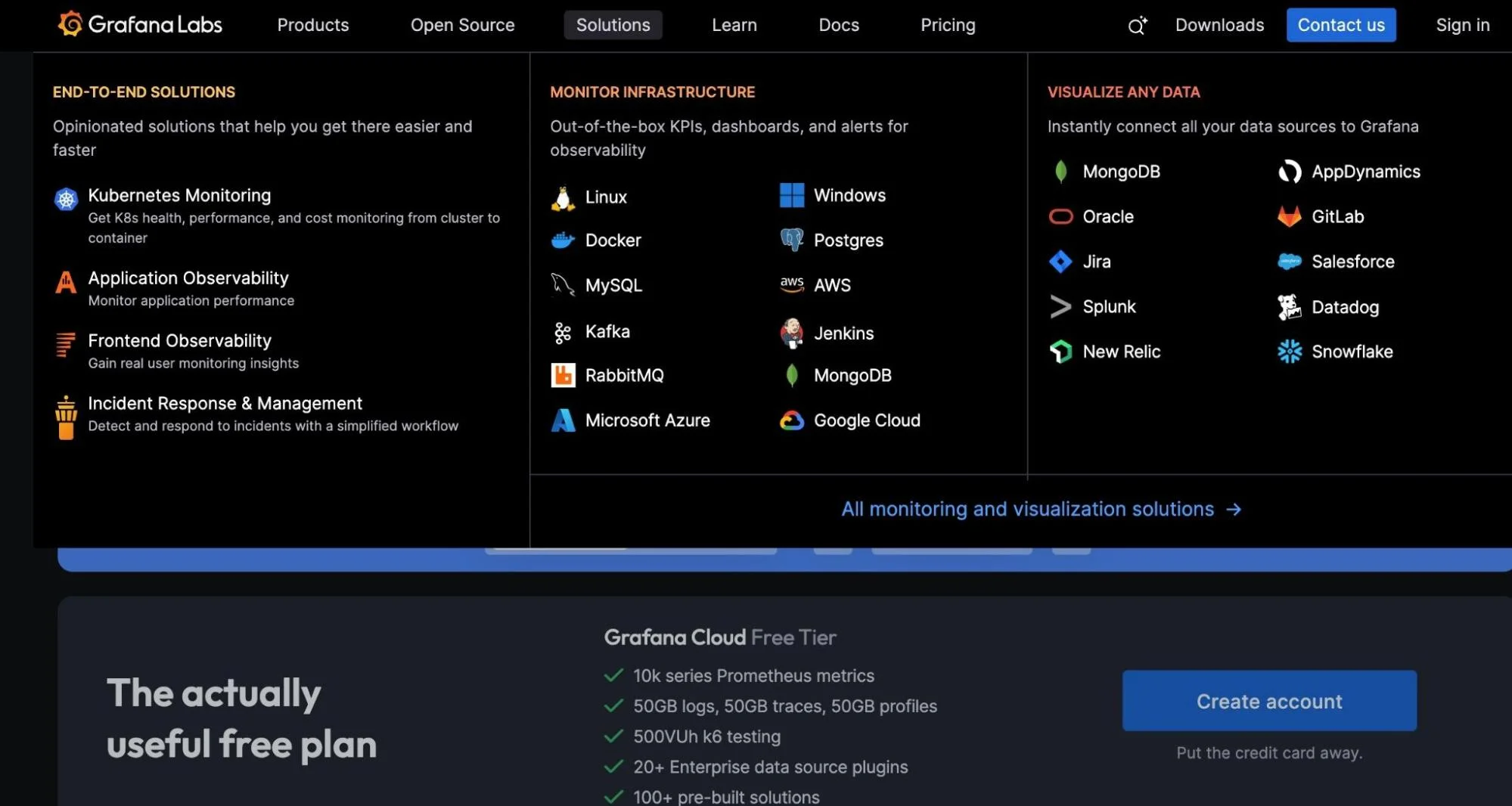Viewport: 1512px width, 806px height.
Task: Click the Application Observability icon
Action: pyautogui.click(x=67, y=282)
